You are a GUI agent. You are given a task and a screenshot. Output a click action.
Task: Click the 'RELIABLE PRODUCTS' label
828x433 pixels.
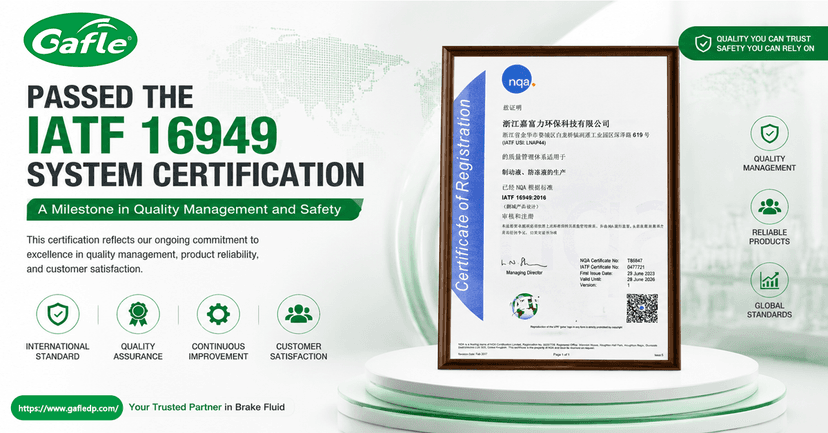(769, 237)
